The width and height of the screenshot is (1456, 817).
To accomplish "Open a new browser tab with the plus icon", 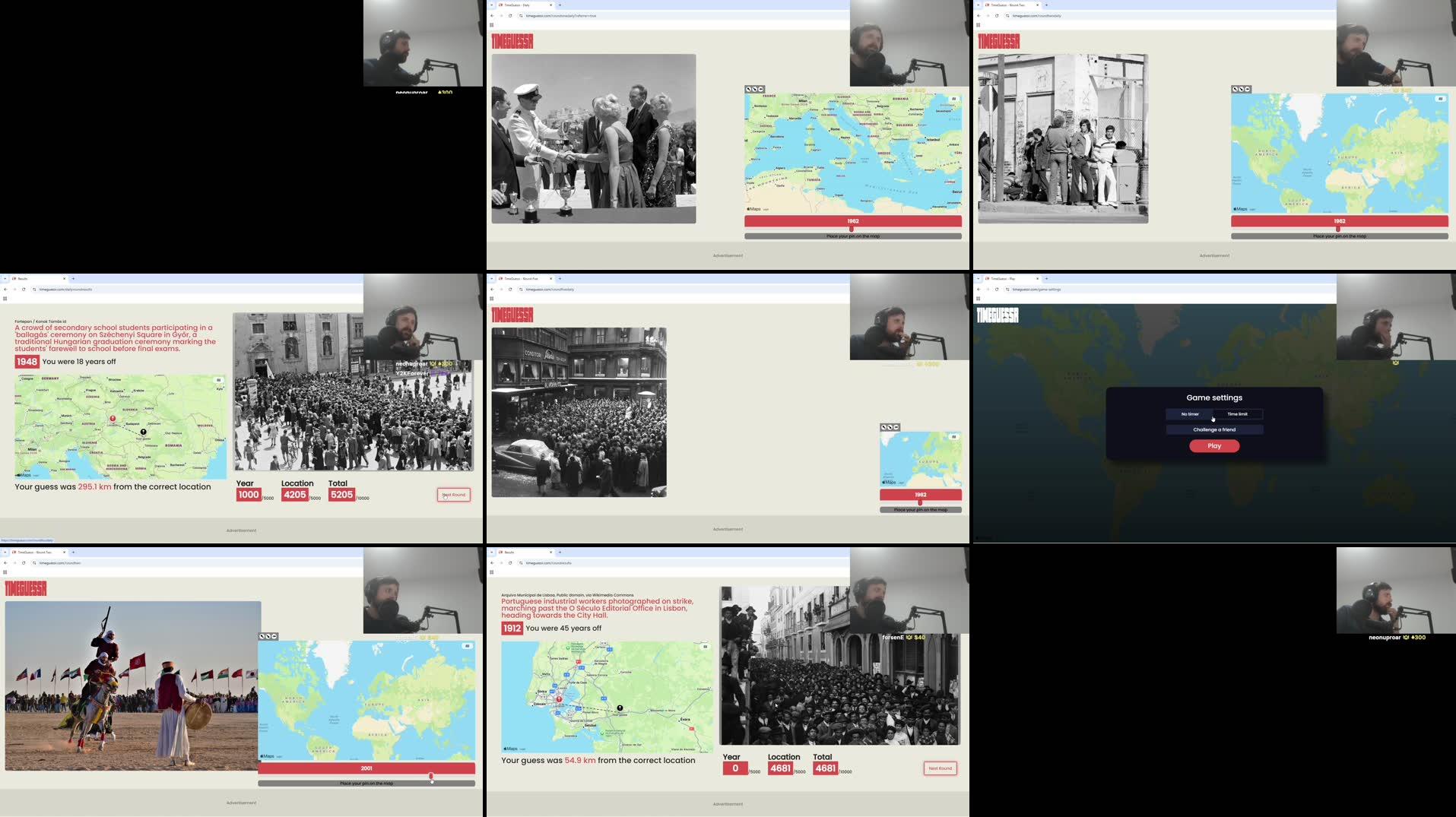I will [560, 5].
